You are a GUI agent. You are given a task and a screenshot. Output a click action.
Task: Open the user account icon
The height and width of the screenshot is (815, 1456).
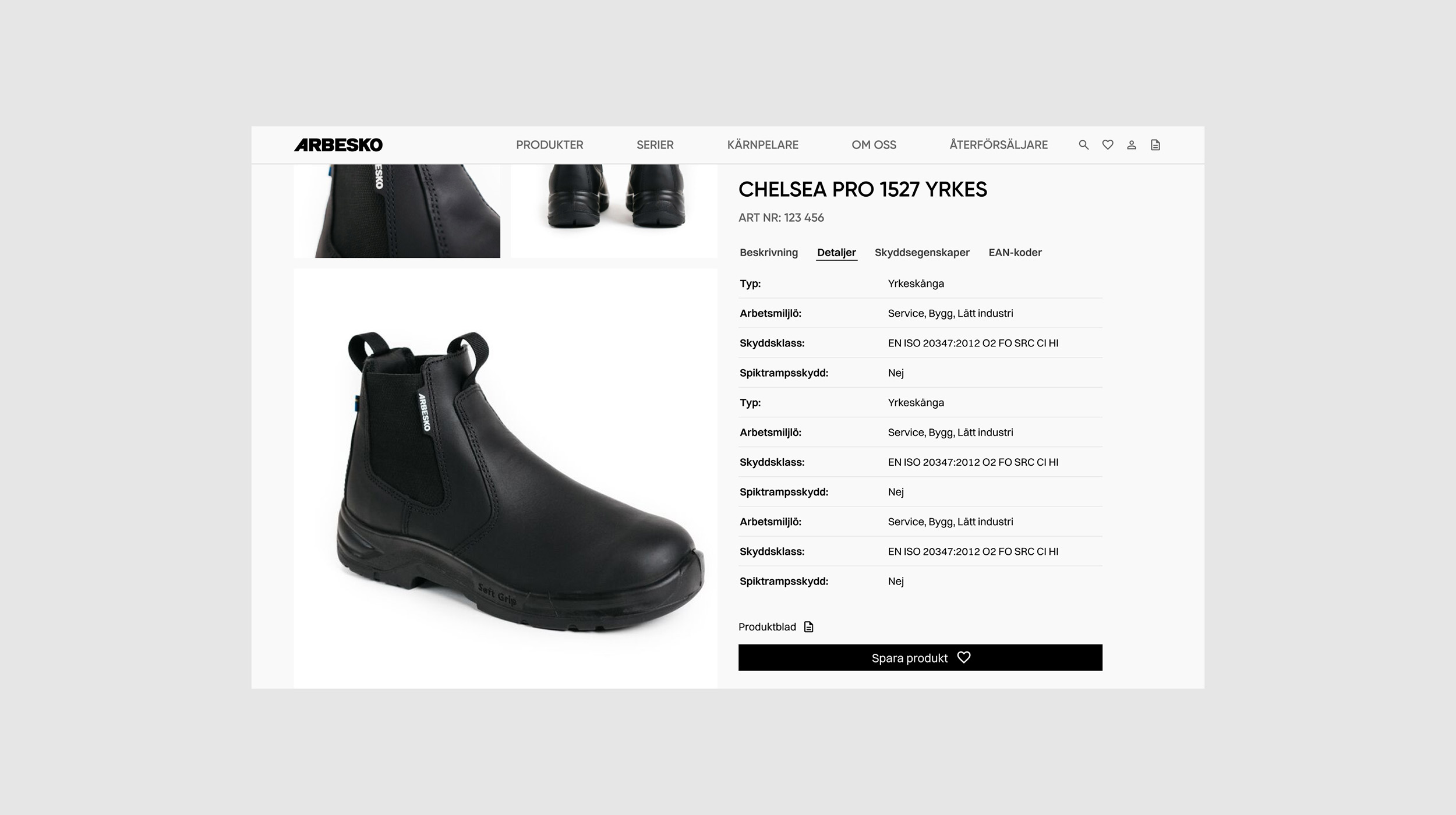click(x=1132, y=145)
